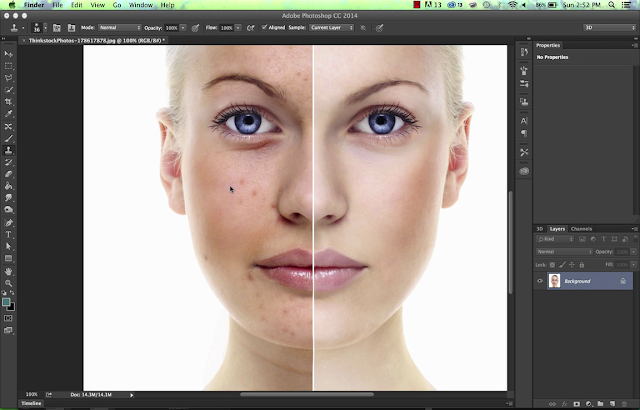This screenshot has width=640, height=410.
Task: Click the foreground color swatch
Action: 6,302
